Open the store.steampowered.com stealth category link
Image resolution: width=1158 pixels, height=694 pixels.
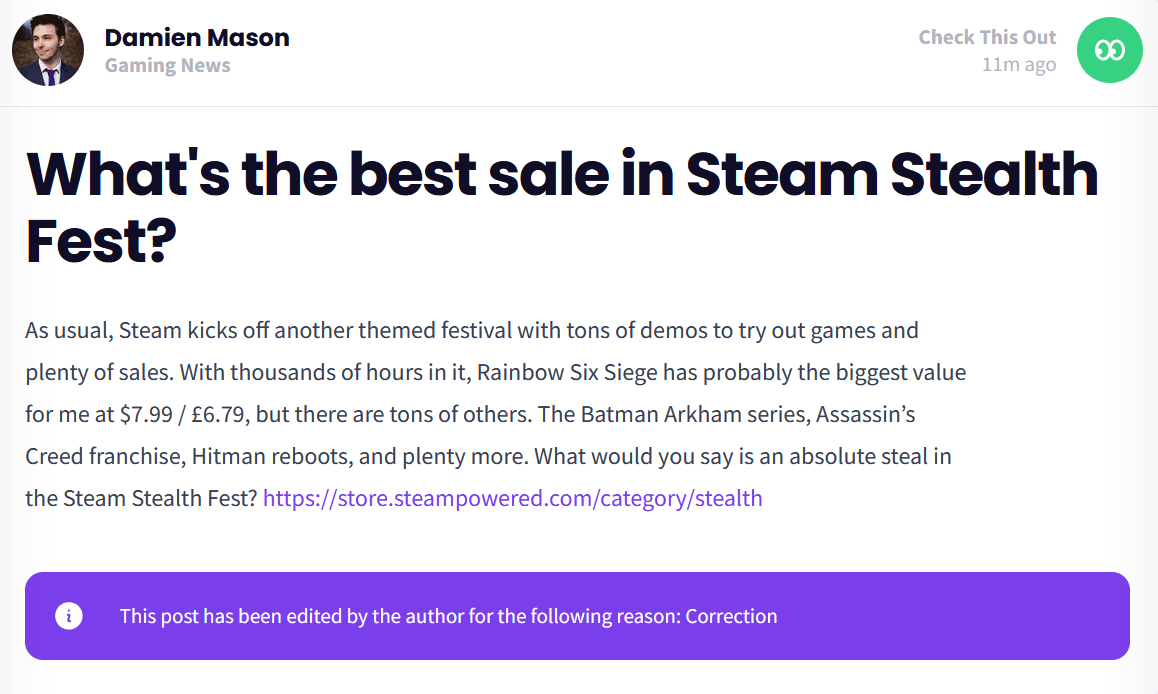[x=513, y=498]
